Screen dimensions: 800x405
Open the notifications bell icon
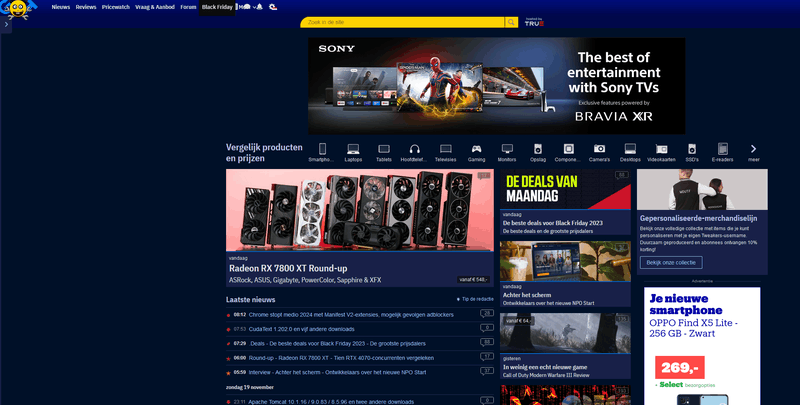260,7
